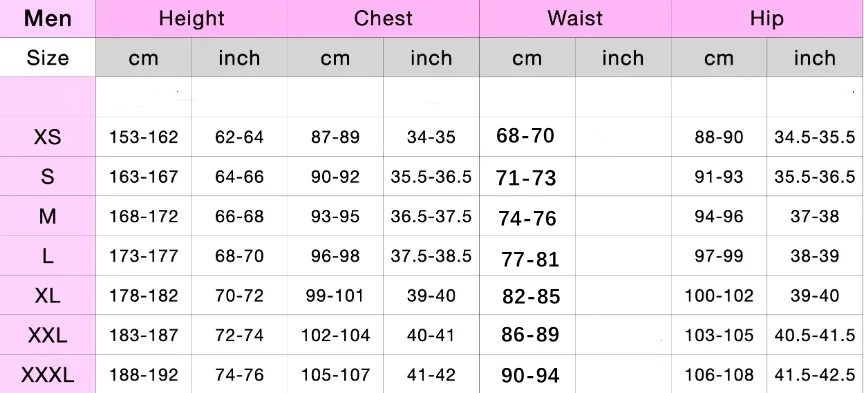Select the L size row label
Image resolution: width=864 pixels, height=393 pixels.
point(47,256)
